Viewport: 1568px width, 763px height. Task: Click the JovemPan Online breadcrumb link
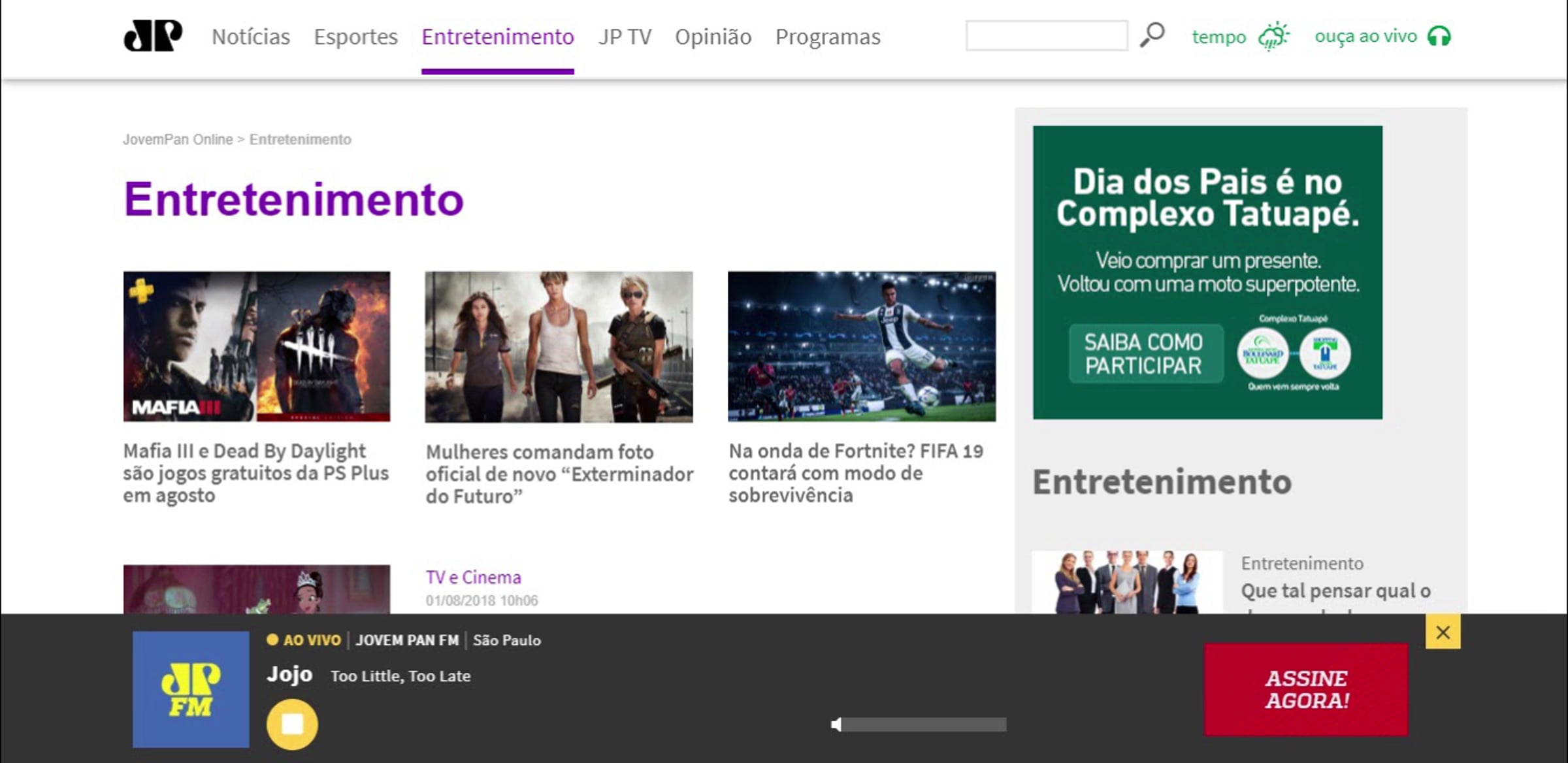tap(178, 139)
